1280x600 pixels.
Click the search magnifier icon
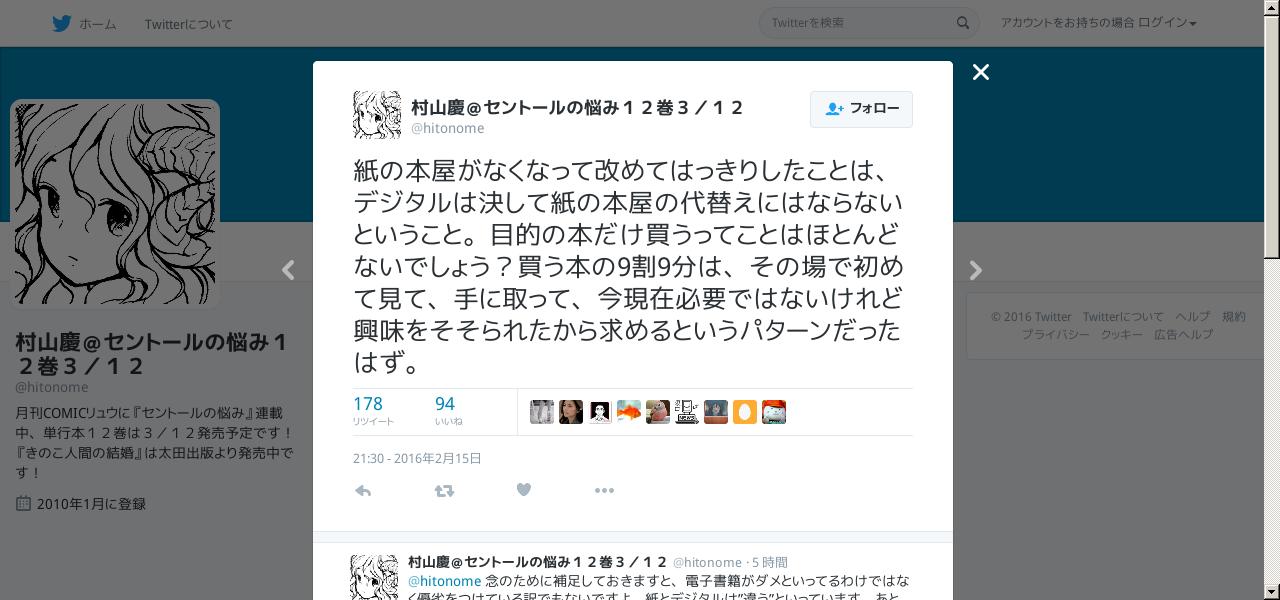963,23
